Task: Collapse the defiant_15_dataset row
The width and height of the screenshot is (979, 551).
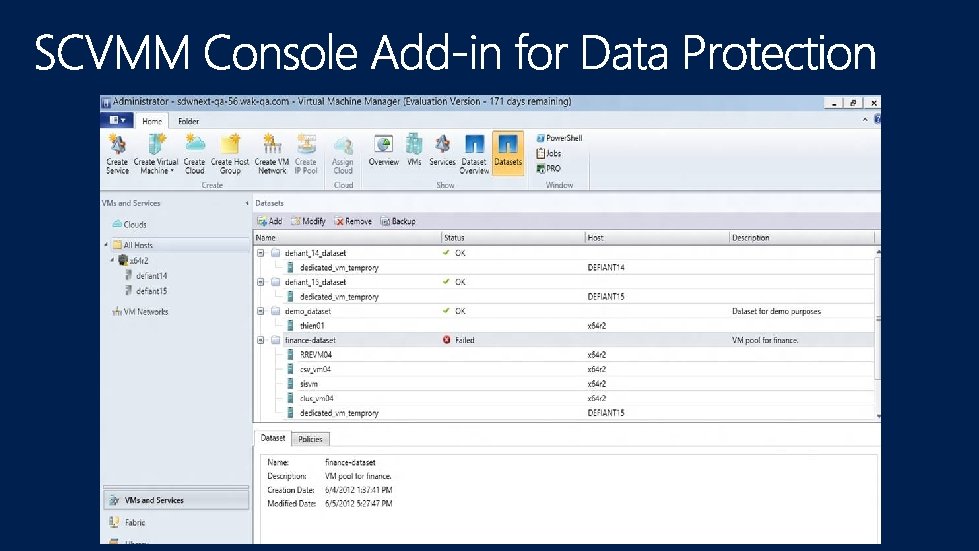Action: pos(260,282)
